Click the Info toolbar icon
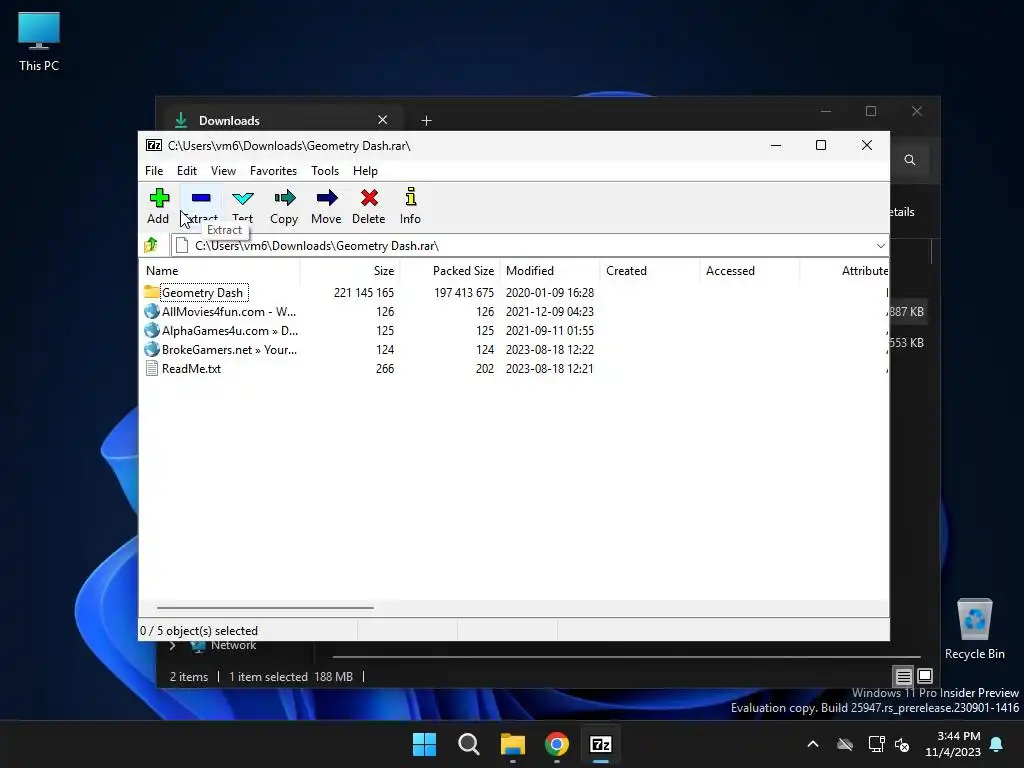The width and height of the screenshot is (1024, 768). (410, 197)
